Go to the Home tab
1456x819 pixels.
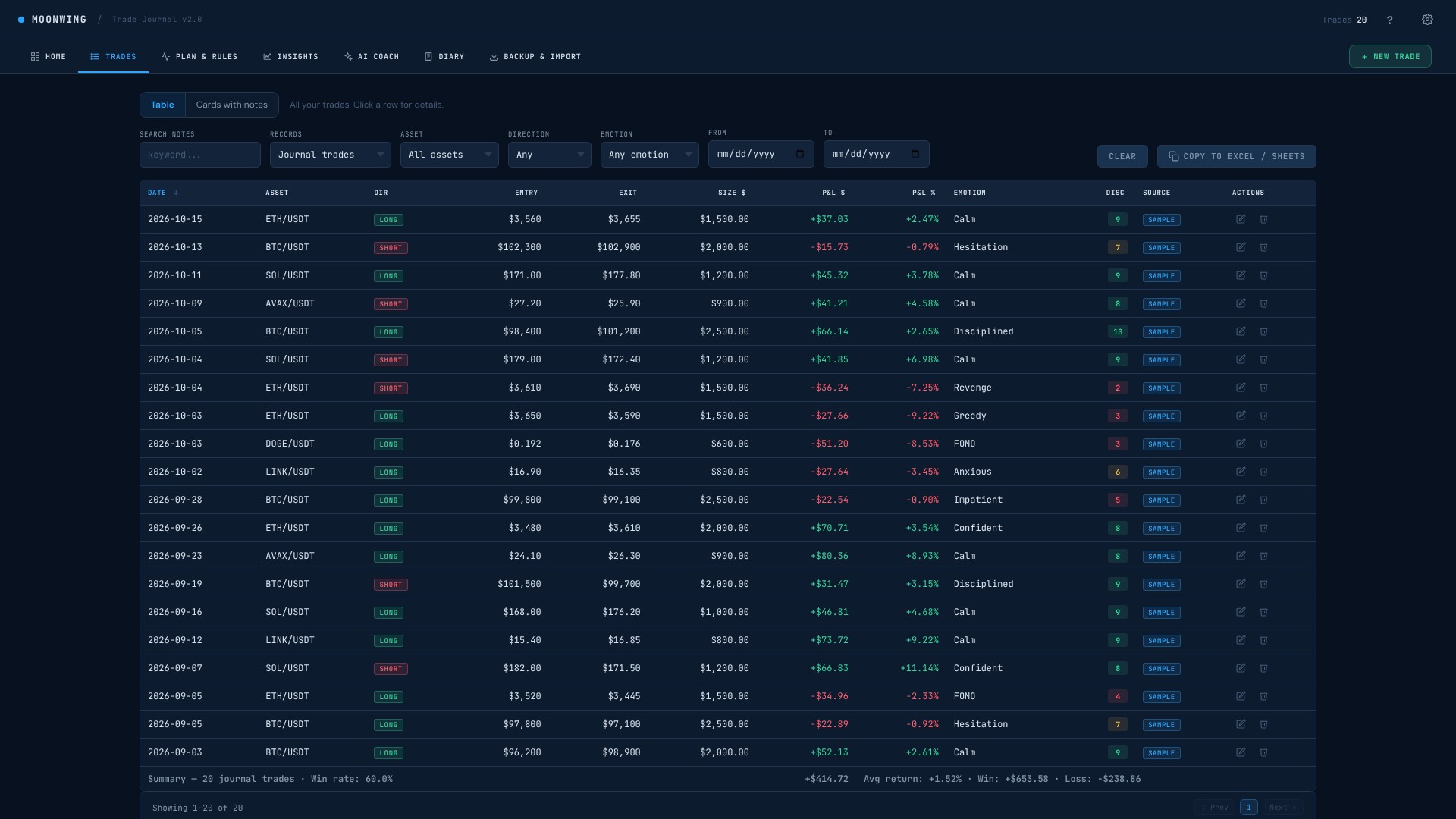tap(49, 57)
